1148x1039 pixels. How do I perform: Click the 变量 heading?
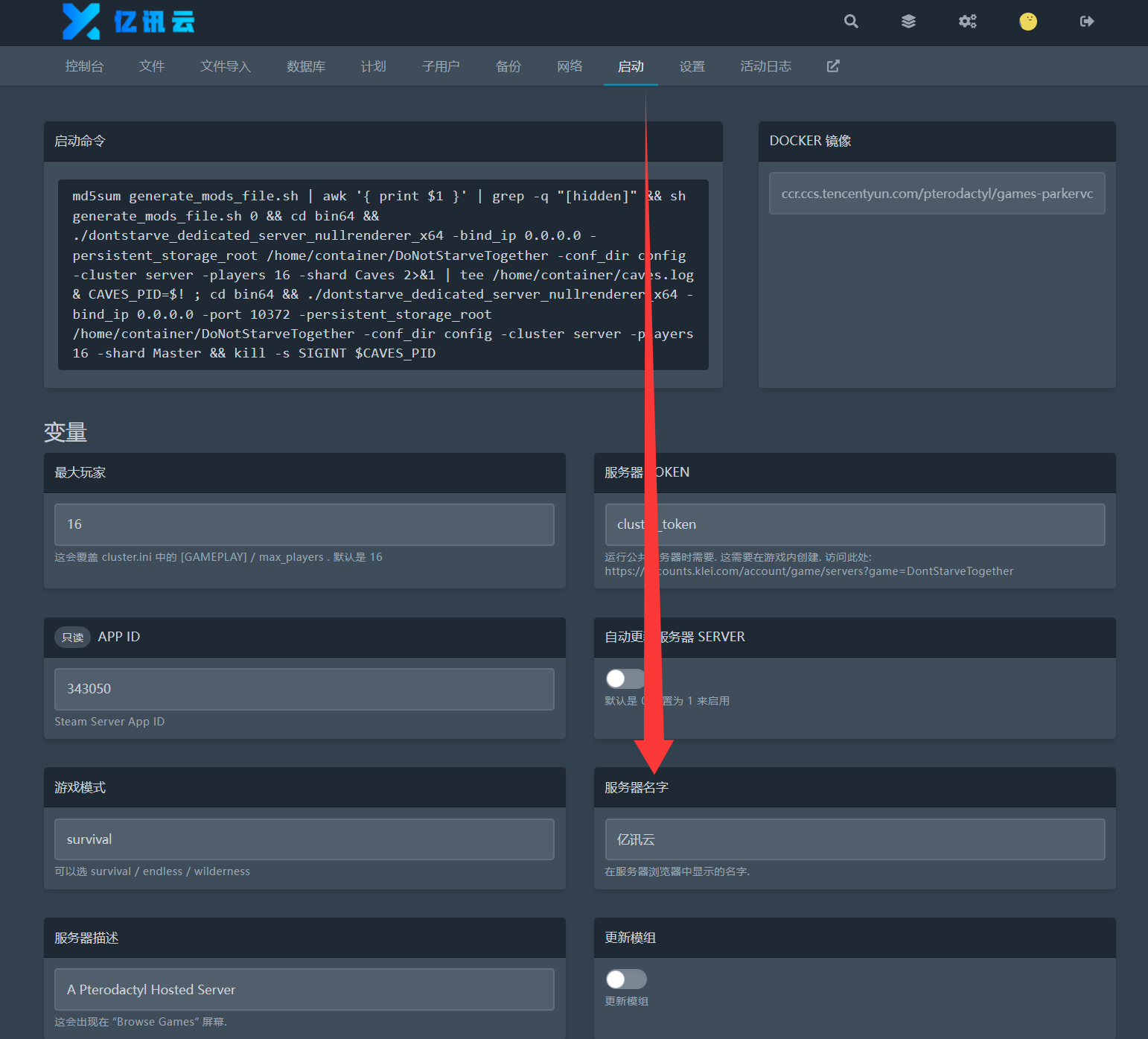[x=66, y=432]
